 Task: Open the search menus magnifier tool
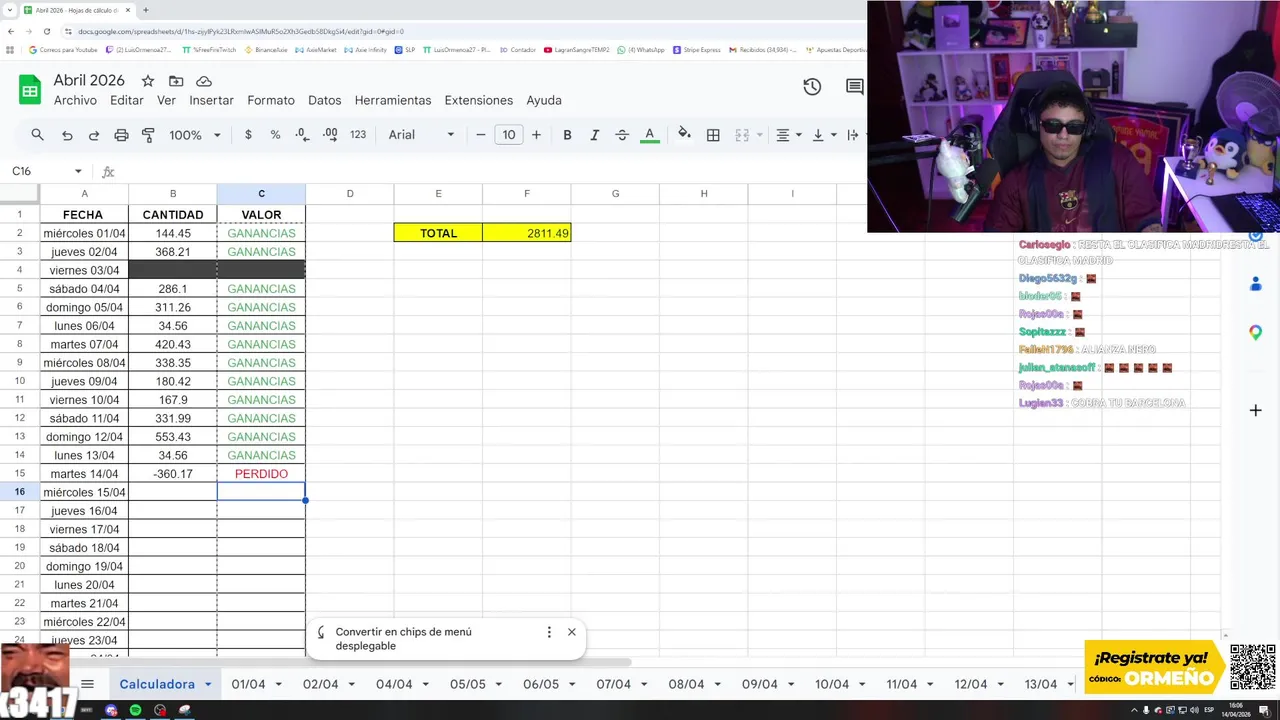(37, 135)
